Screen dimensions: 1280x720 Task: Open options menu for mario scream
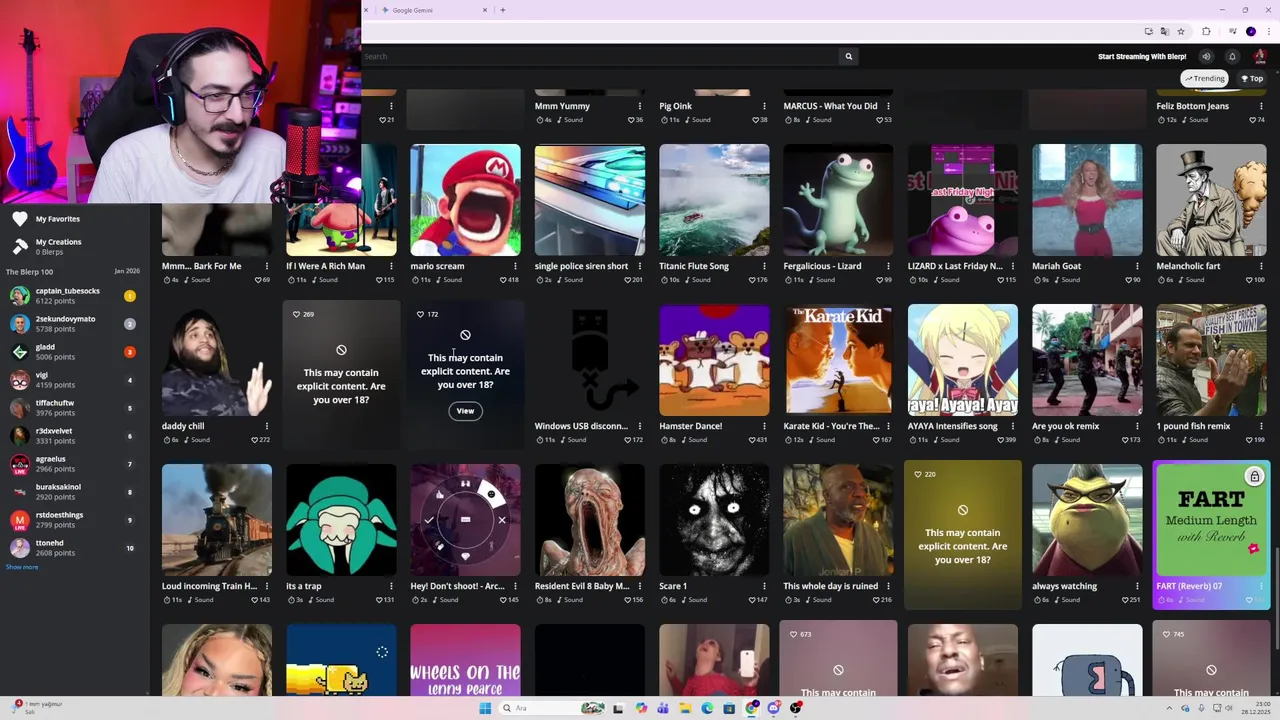coord(515,266)
